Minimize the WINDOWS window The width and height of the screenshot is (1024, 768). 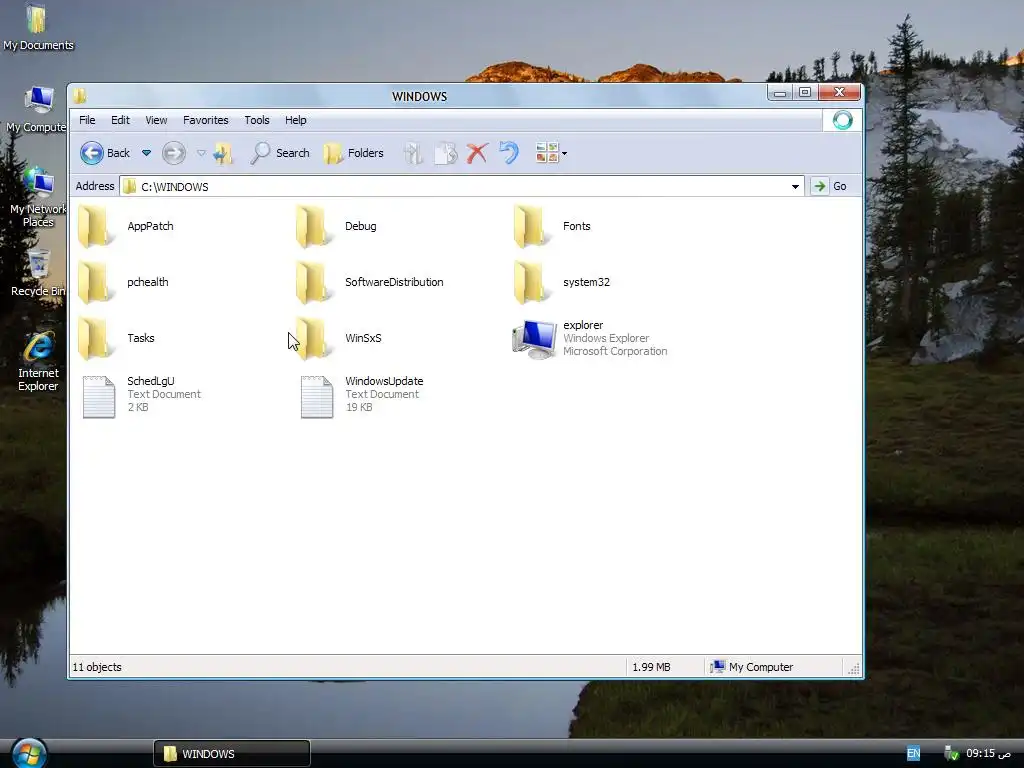click(x=780, y=93)
